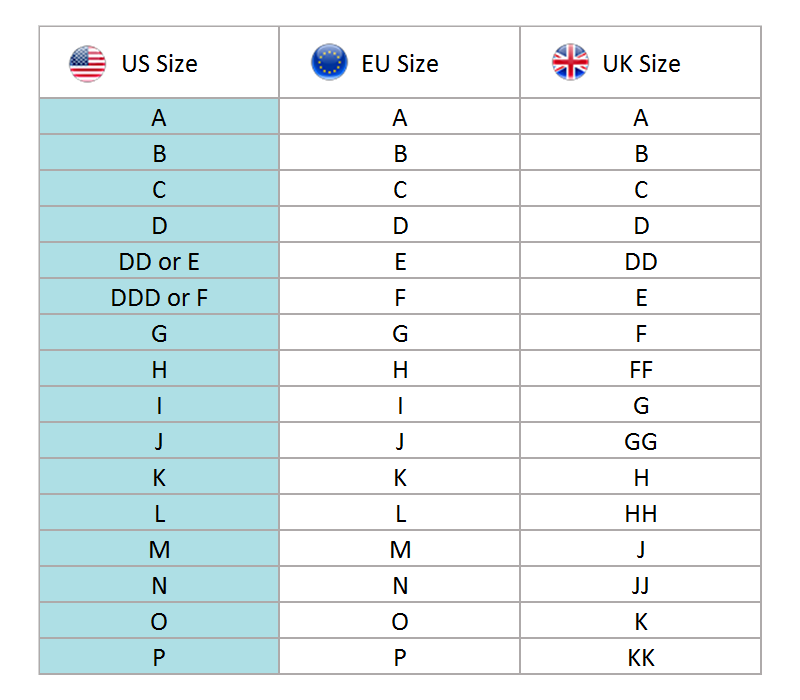Click the 'DDD or F' US size cell

pyautogui.click(x=159, y=298)
